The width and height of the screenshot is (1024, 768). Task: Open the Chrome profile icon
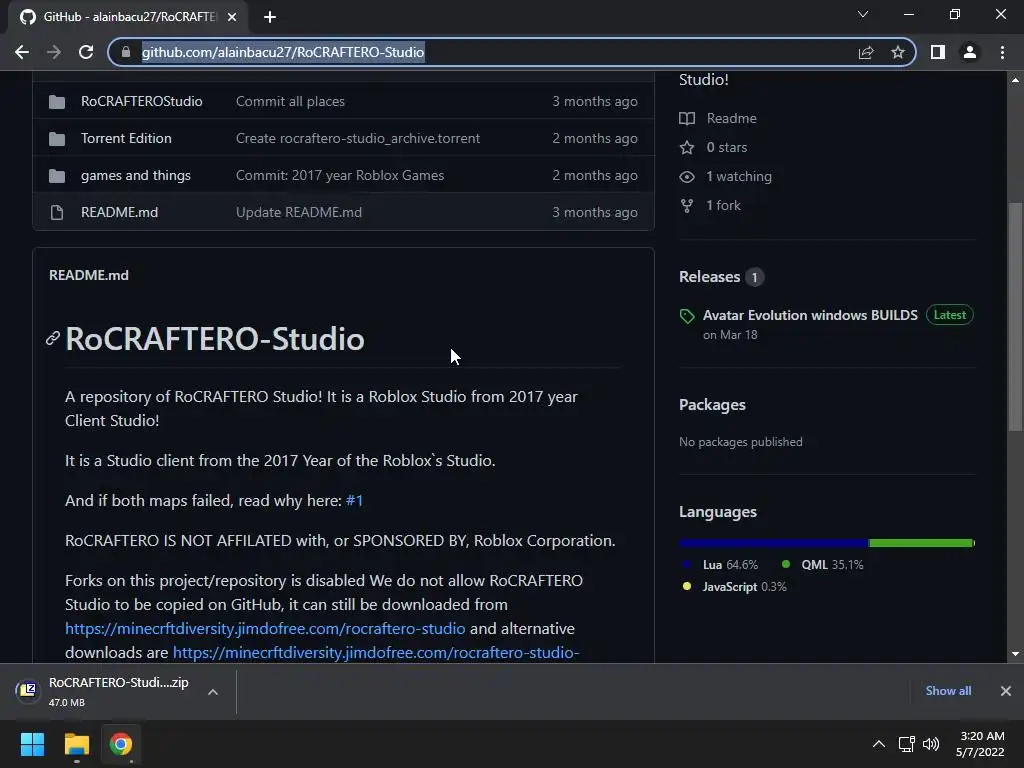point(970,52)
